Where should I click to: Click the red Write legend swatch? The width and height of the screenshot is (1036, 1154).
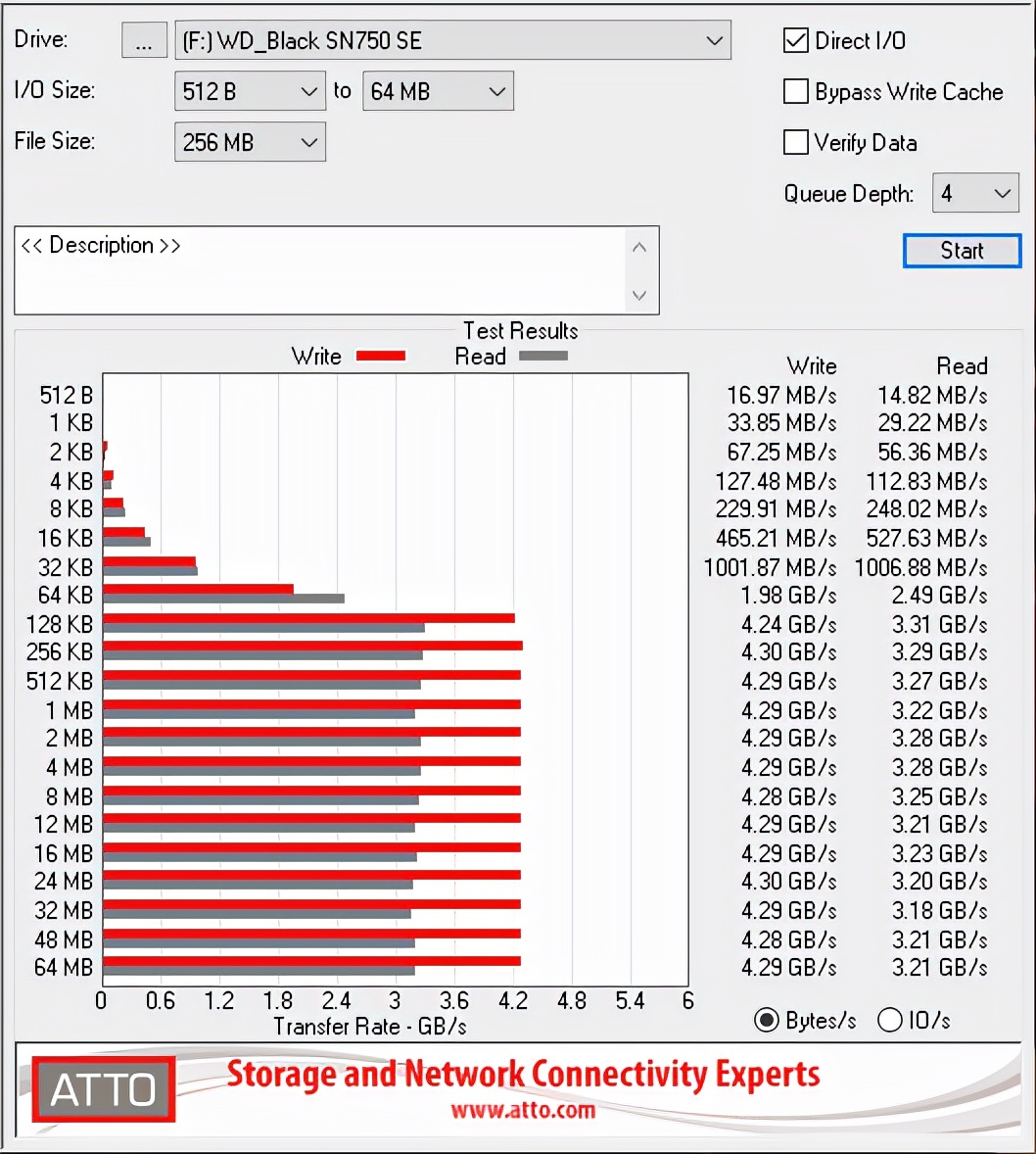380,357
